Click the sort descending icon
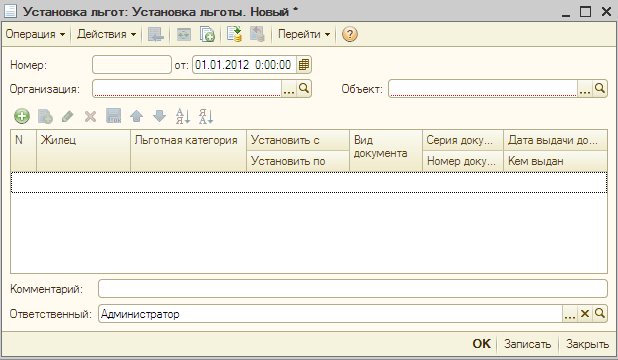The image size is (618, 360). [x=206, y=116]
